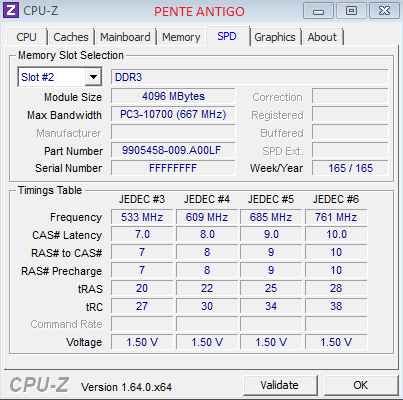The height and width of the screenshot is (400, 403).
Task: Click CAS# Latency value 9.0
Action: click(271, 234)
